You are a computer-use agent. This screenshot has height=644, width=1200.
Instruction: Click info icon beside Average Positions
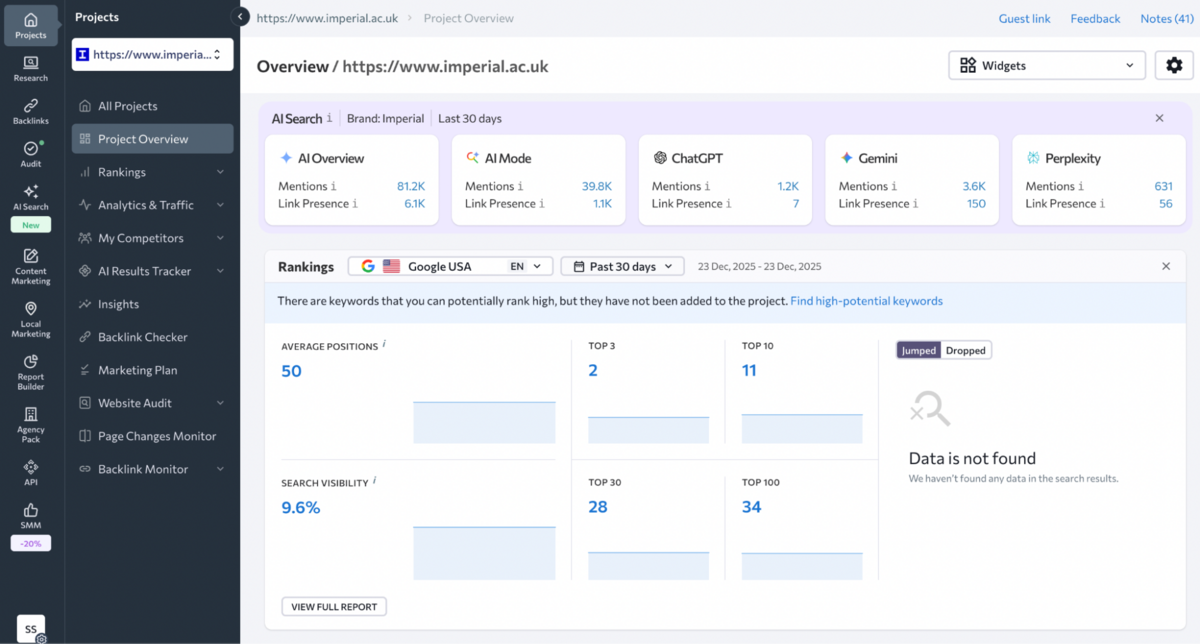[x=384, y=344]
